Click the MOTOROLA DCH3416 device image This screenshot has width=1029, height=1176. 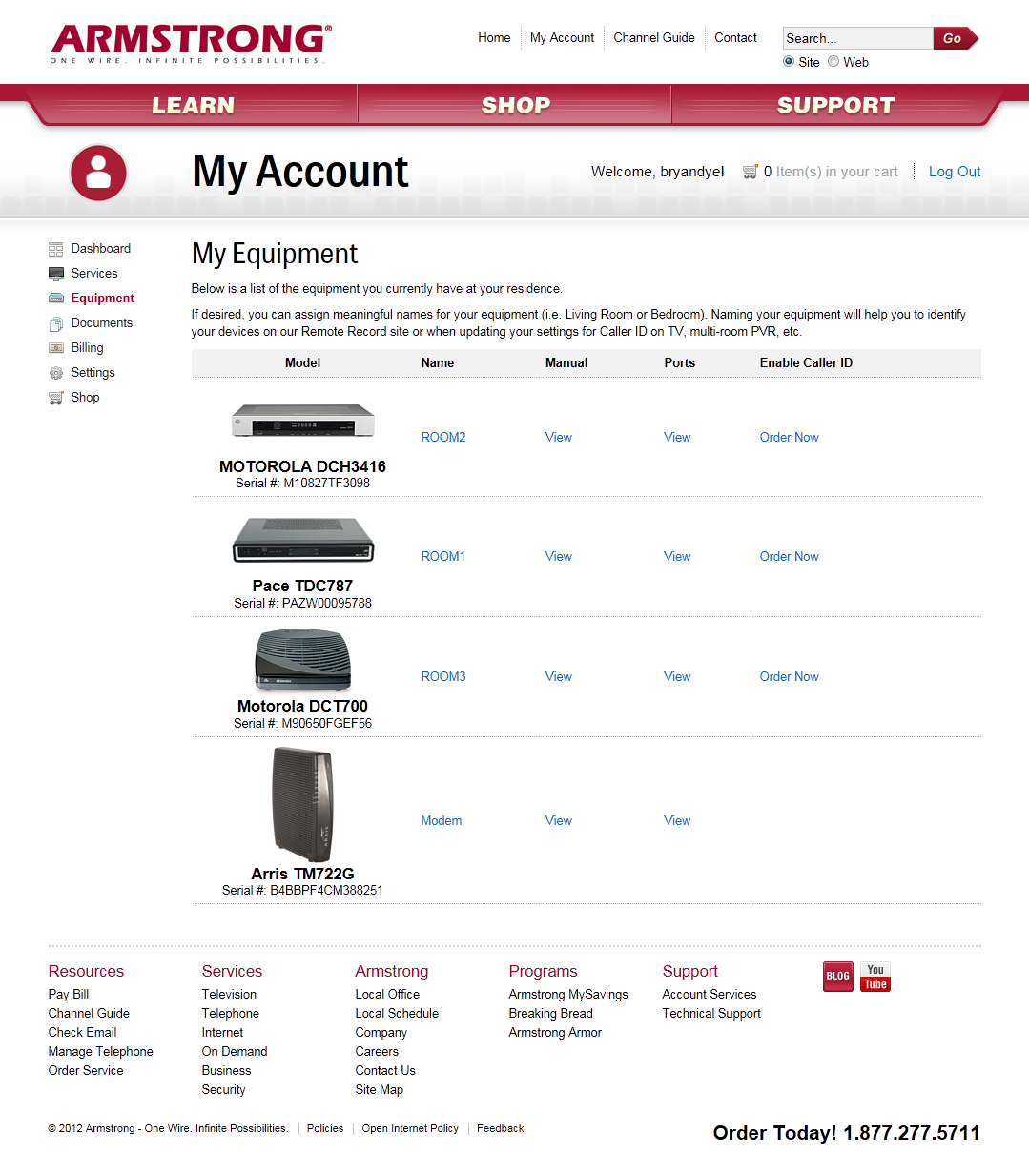click(303, 421)
